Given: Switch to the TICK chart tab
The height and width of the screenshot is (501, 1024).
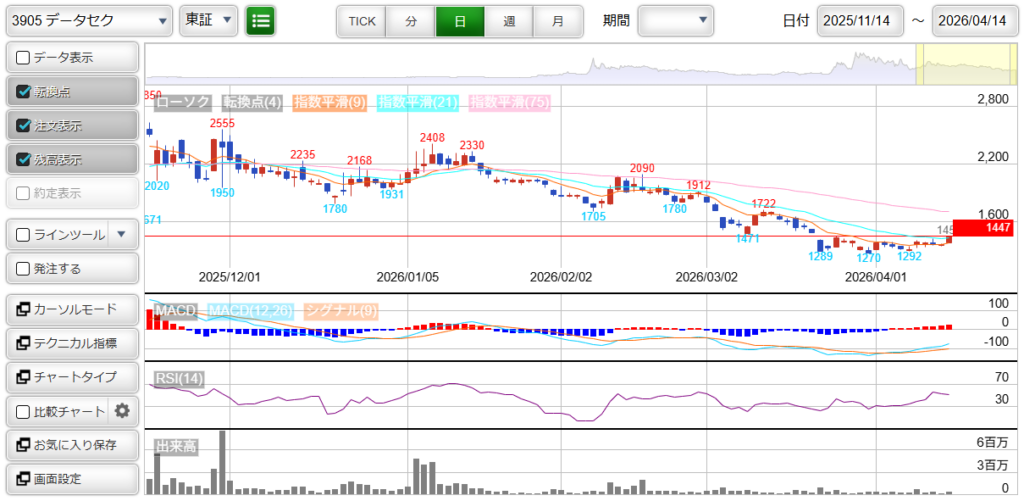Looking at the screenshot, I should pos(361,21).
